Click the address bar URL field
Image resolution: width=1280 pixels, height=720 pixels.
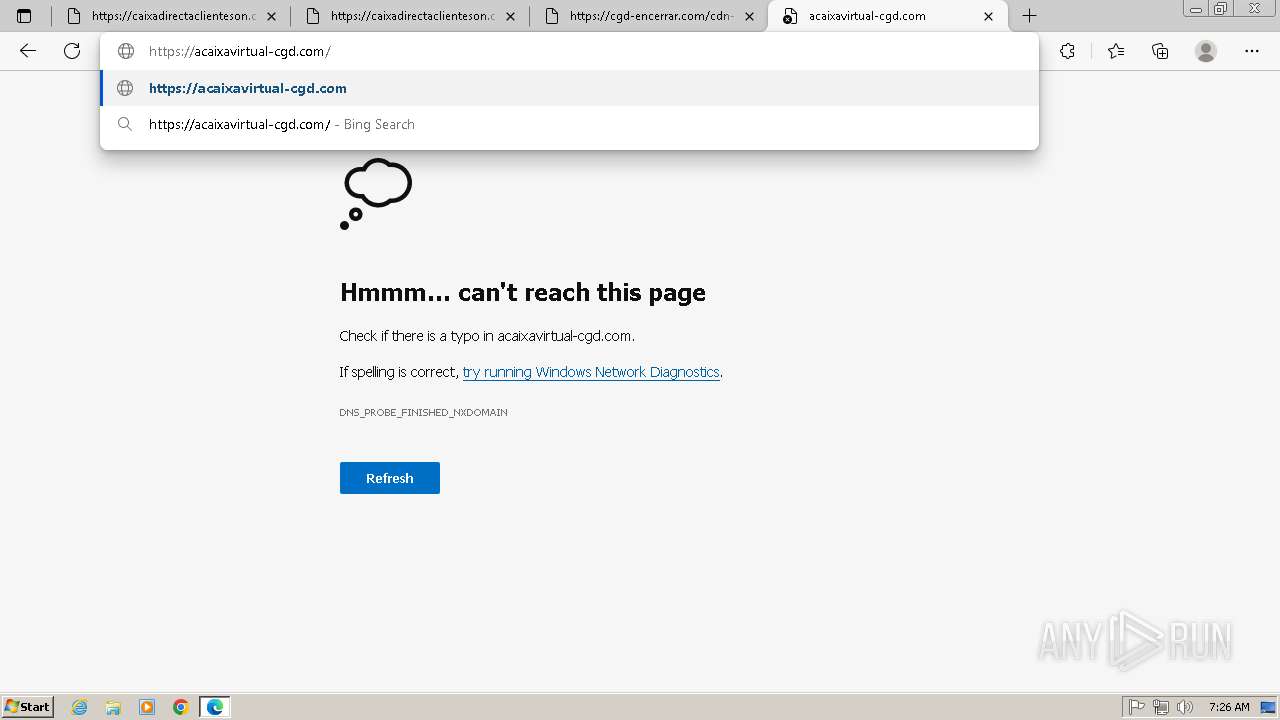570,51
